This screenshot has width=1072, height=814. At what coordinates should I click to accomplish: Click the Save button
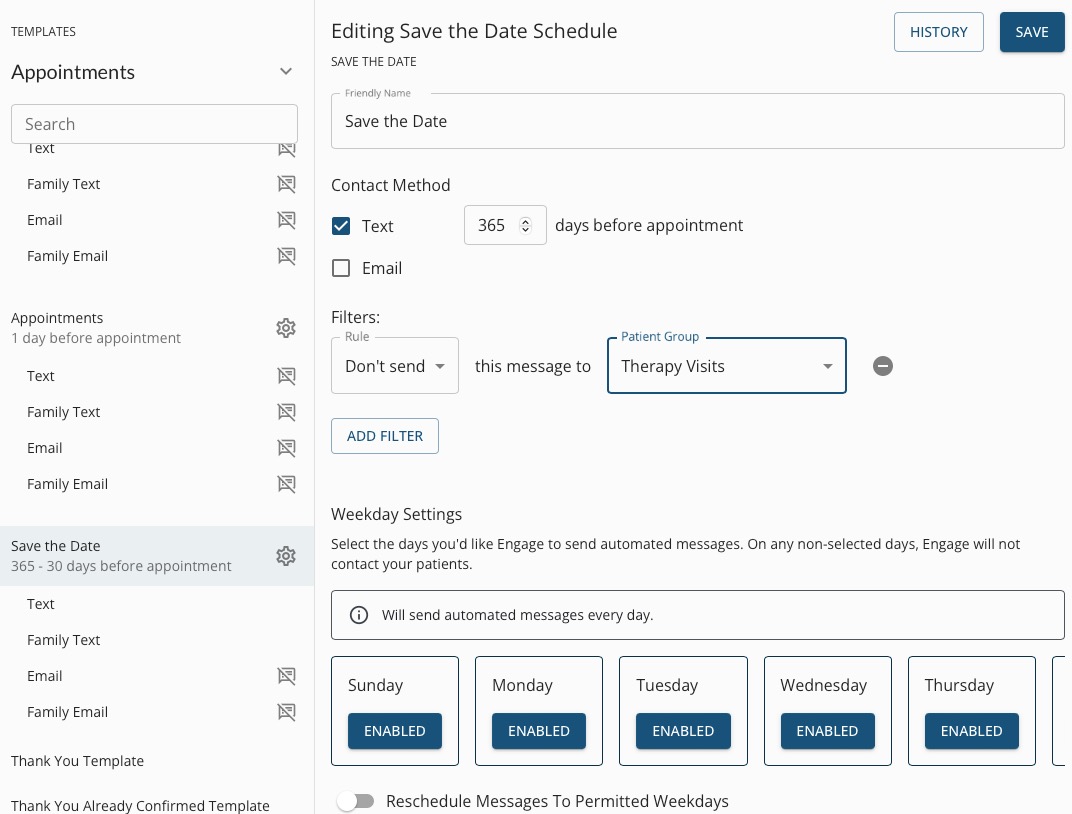[1031, 32]
